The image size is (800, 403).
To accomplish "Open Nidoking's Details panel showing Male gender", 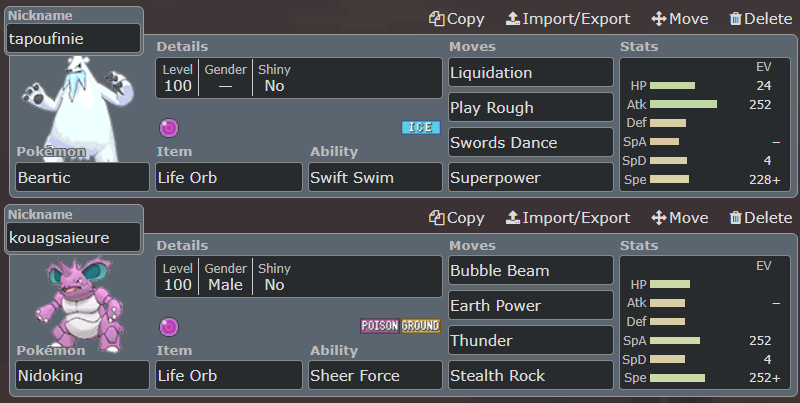I will coord(298,277).
